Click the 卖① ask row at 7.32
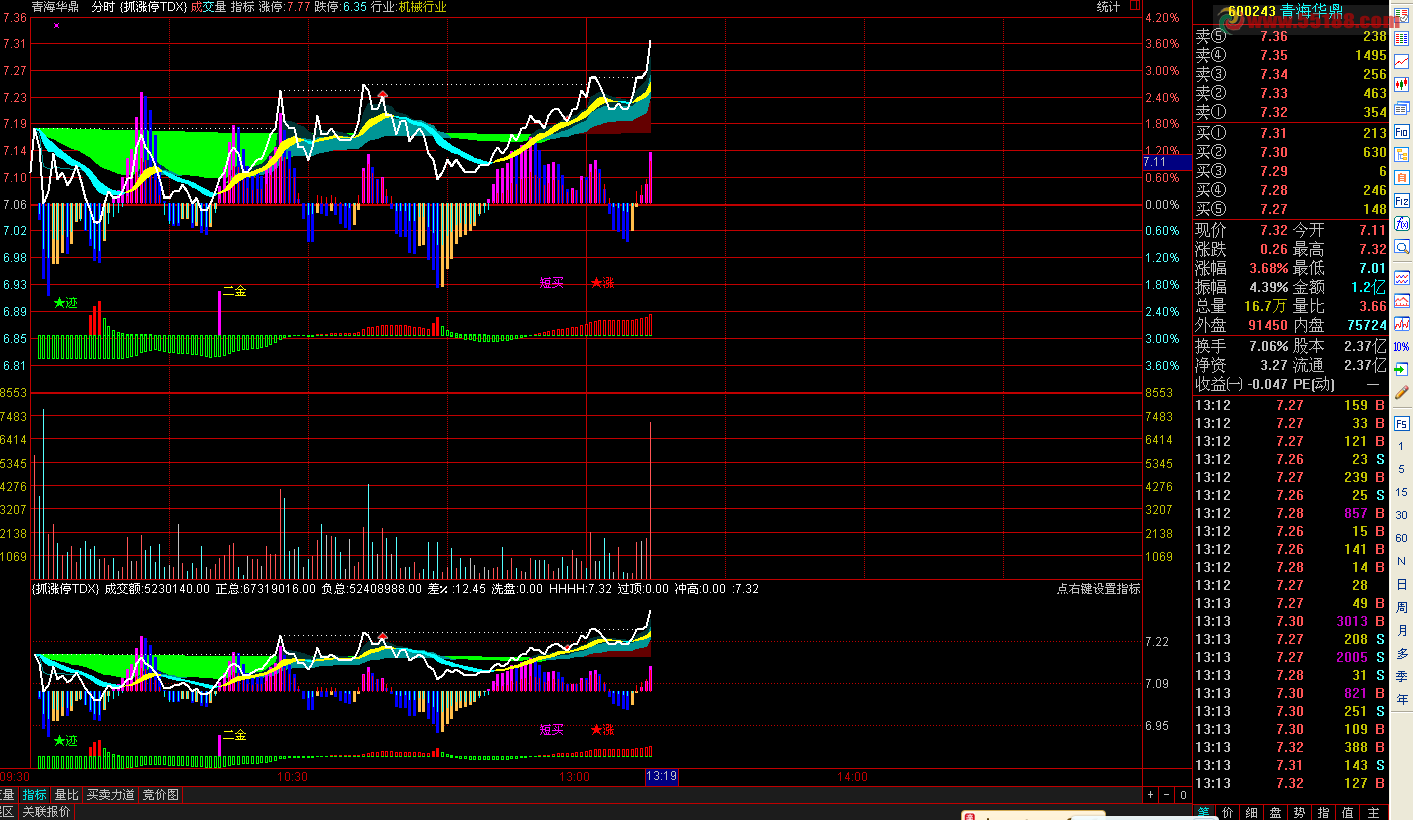 click(x=1292, y=113)
